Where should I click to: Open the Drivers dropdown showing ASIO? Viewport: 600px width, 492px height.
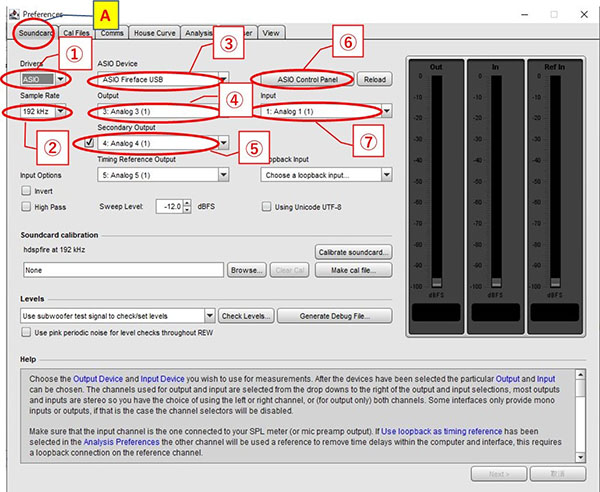62,78
